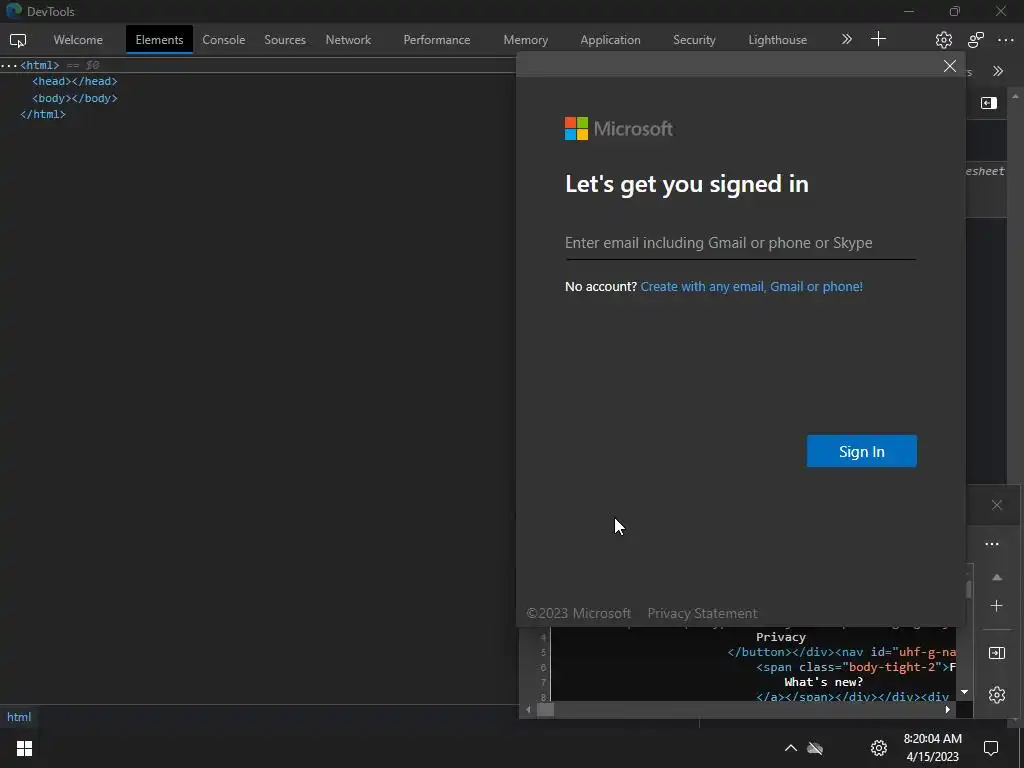This screenshot has width=1024, height=768.
Task: Open the notification center icon
Action: coord(991,748)
